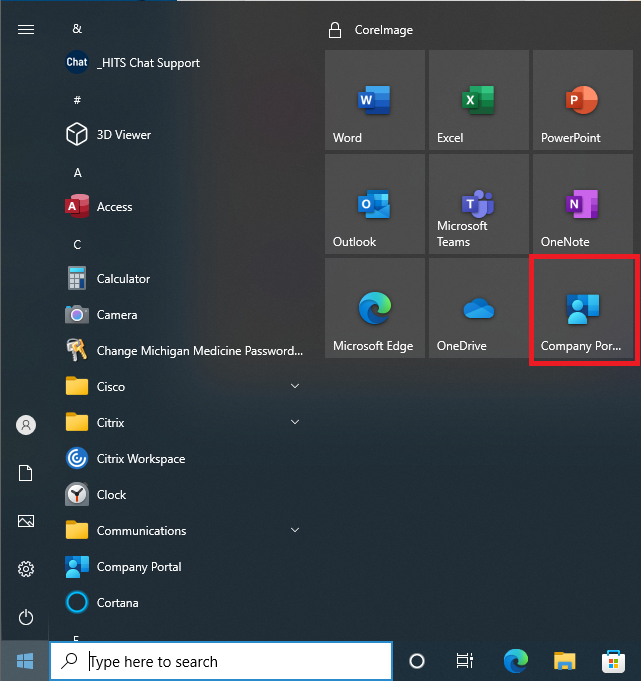Open the Clock app
Screen dimensions: 641x681
(182, 495)
